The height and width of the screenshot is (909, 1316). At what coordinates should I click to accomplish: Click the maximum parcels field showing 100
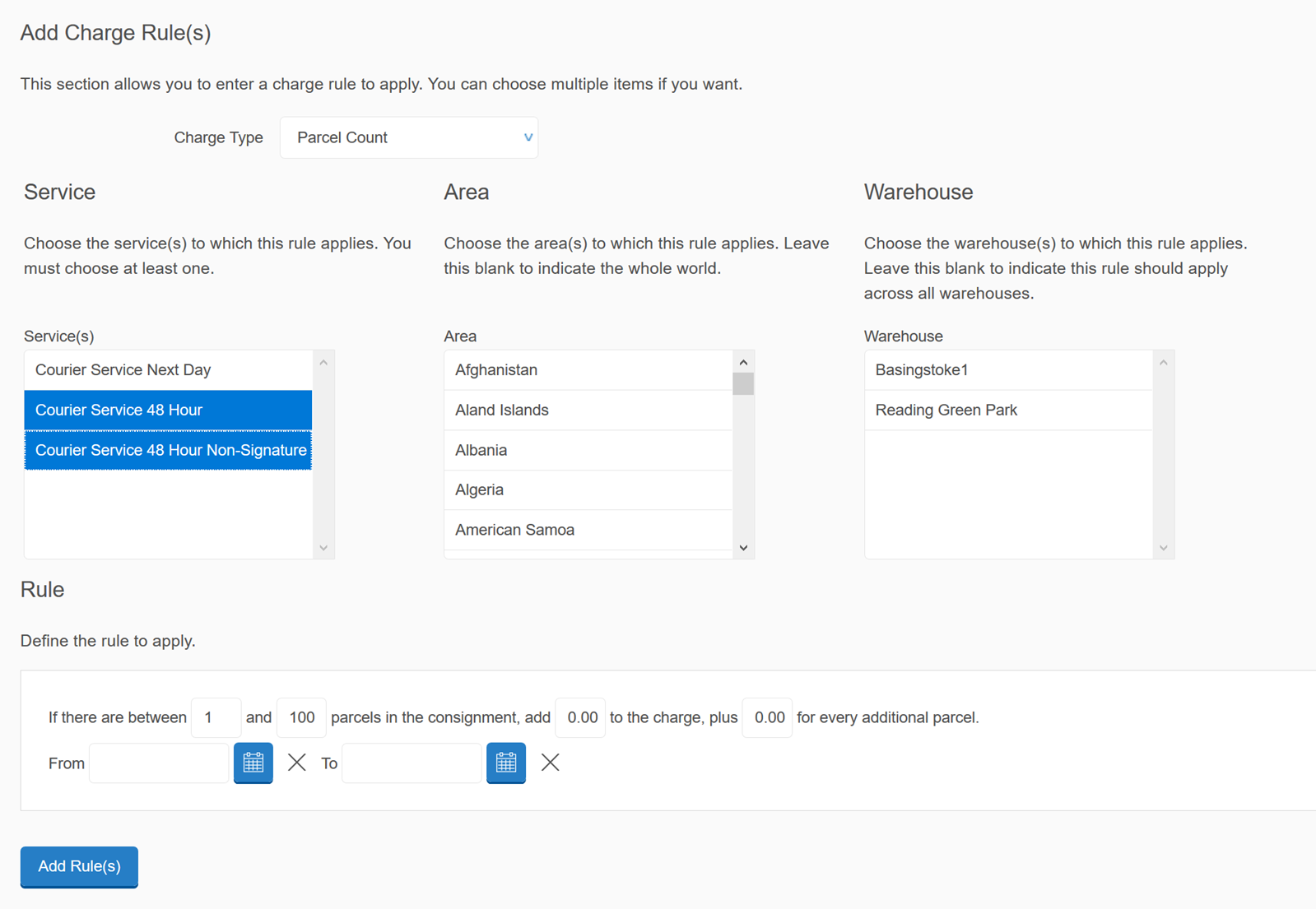click(301, 717)
